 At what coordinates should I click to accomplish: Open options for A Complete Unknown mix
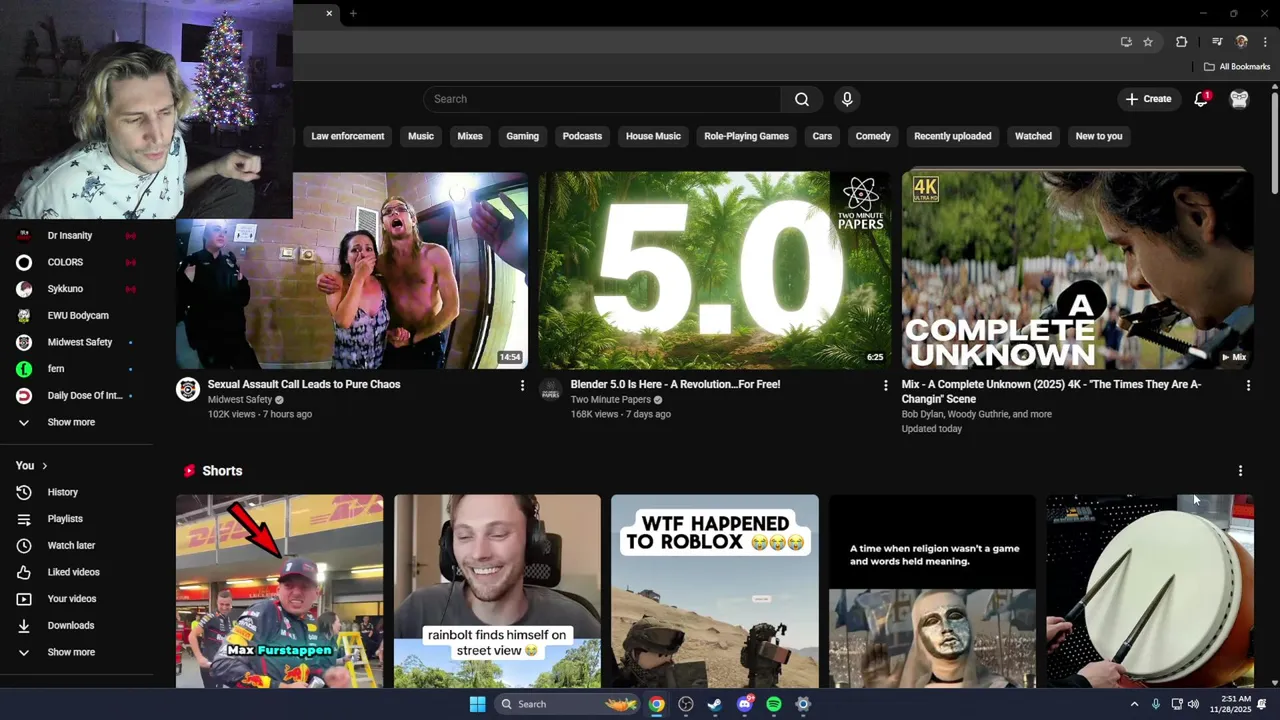1248,385
